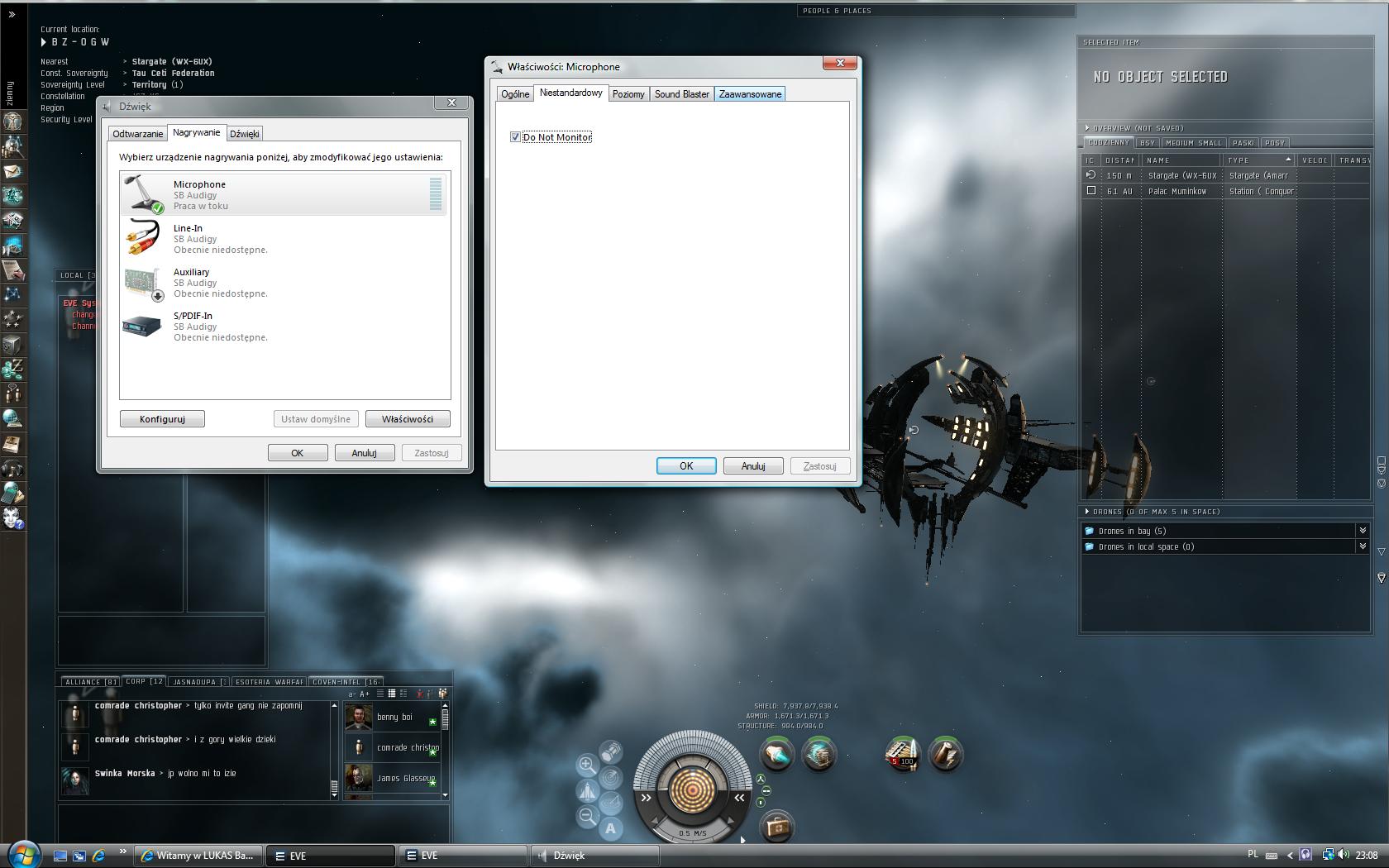Open the Market icon showing coins and Z
The image size is (1389, 868).
pyautogui.click(x=12, y=369)
